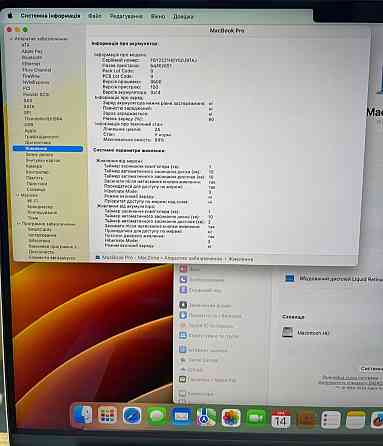The width and height of the screenshot is (383, 446).
Task: Select Fibre Channel in the sidebar
Action: click(x=37, y=70)
